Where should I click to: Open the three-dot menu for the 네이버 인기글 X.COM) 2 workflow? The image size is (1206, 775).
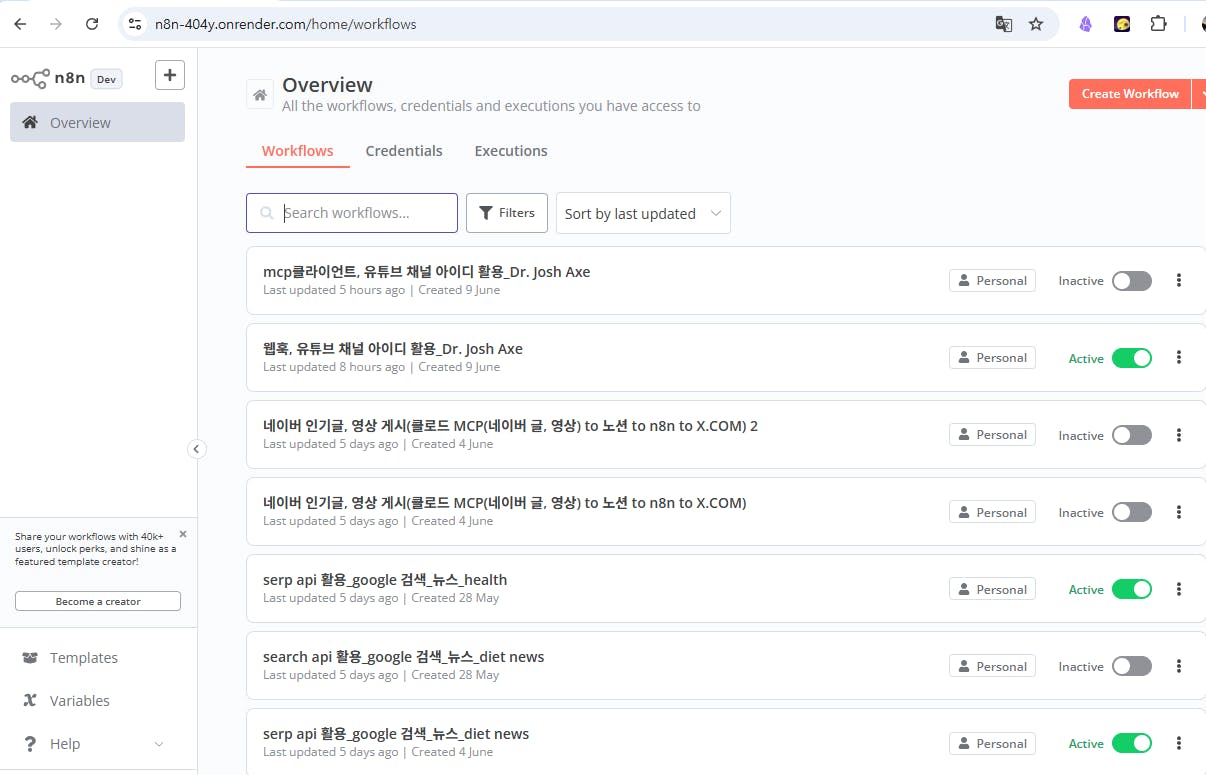[1179, 435]
